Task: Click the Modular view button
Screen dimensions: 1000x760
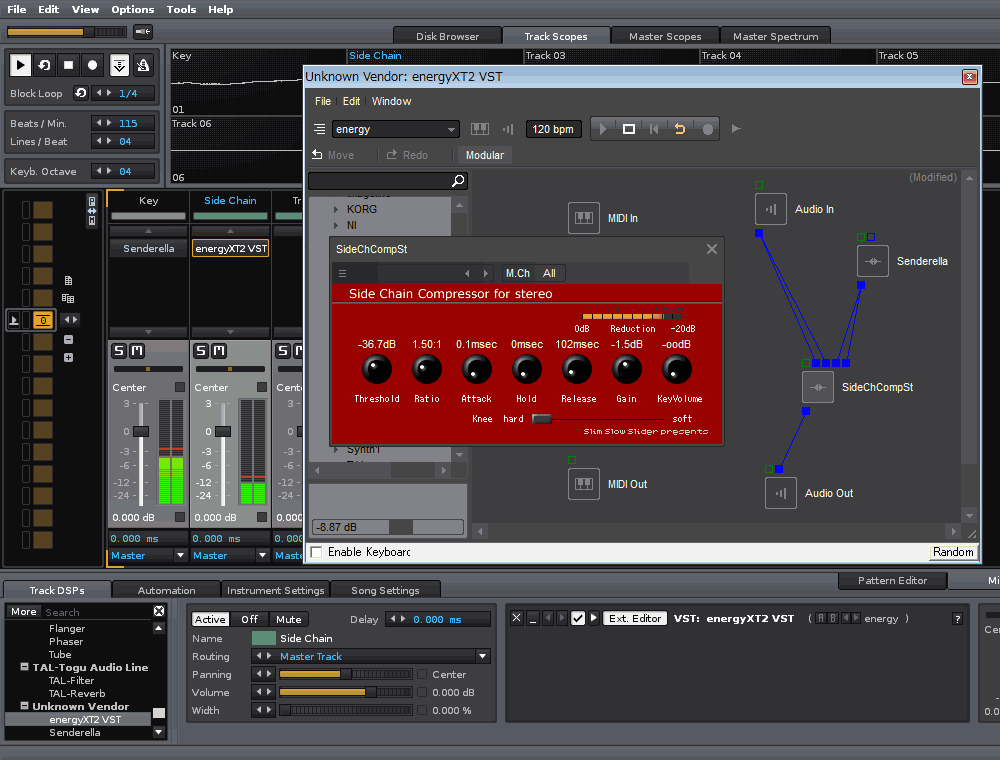Action: 485,155
